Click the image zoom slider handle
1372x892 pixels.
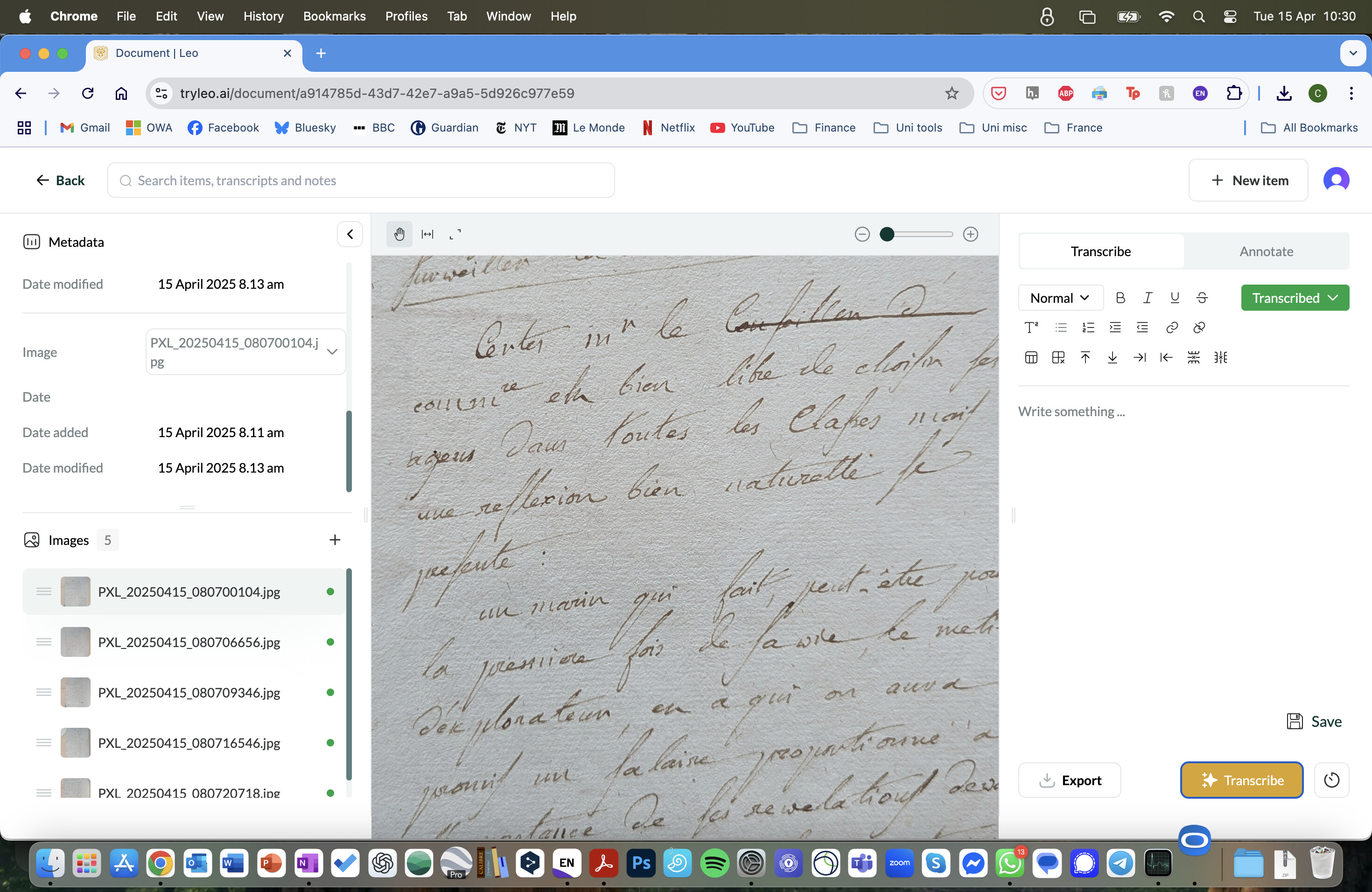click(x=887, y=234)
